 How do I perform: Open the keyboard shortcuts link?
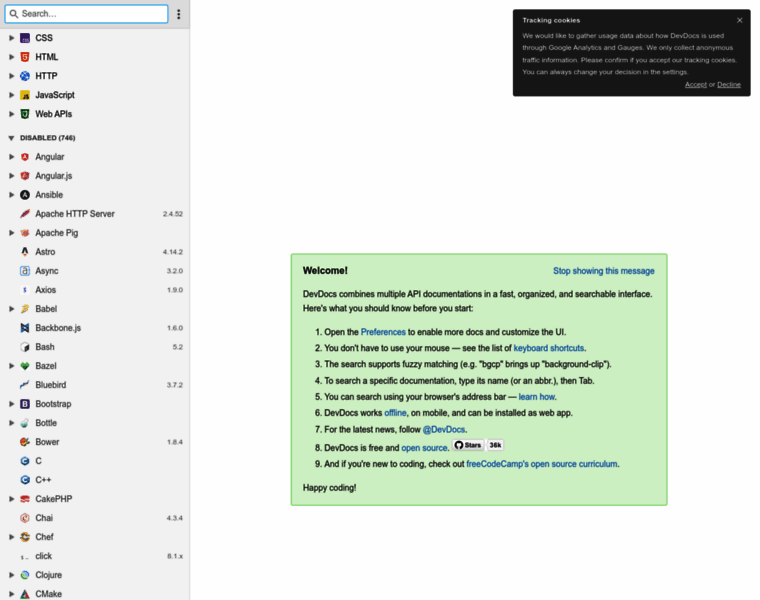click(549, 348)
